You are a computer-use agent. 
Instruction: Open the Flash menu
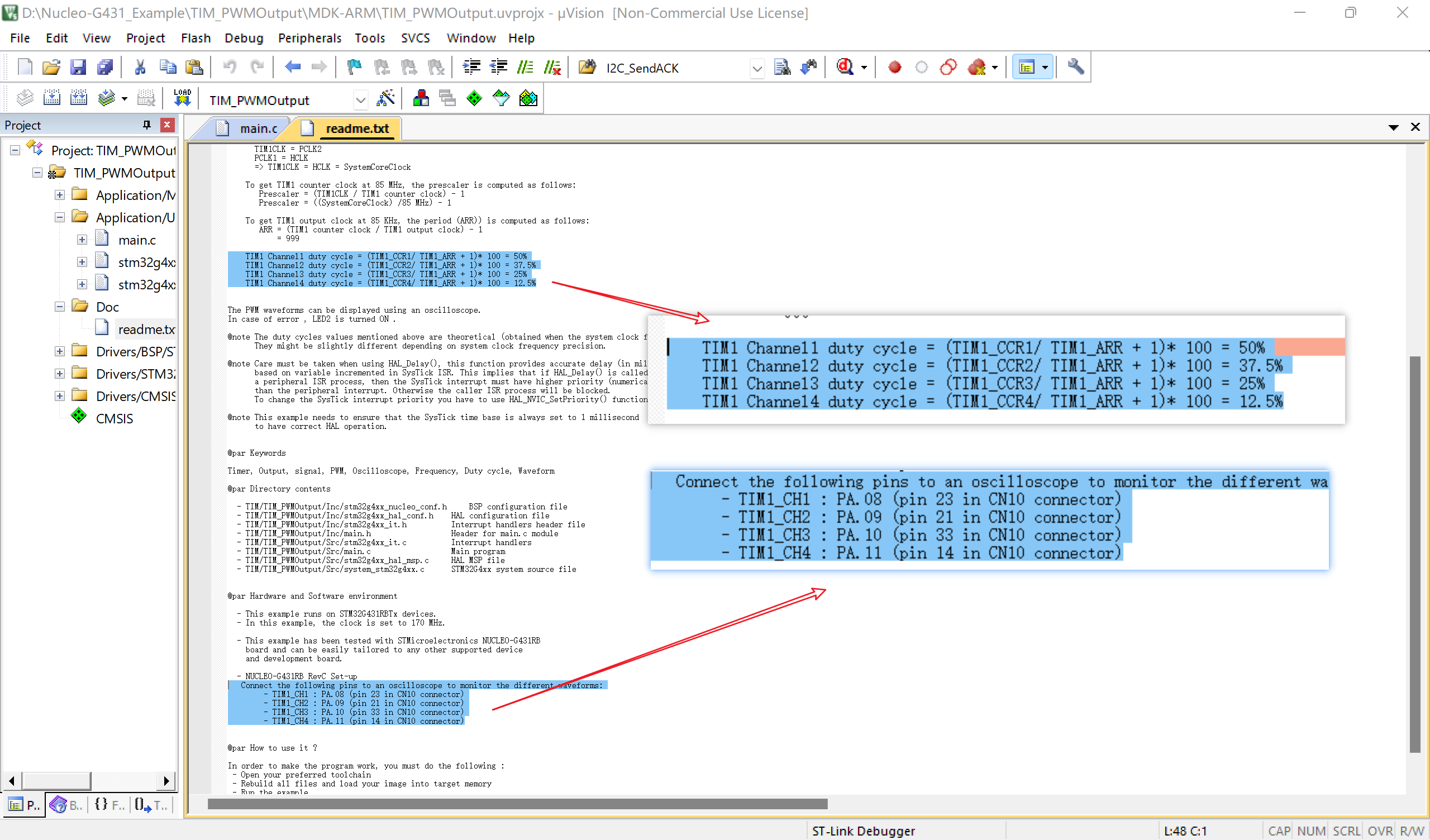[195, 38]
